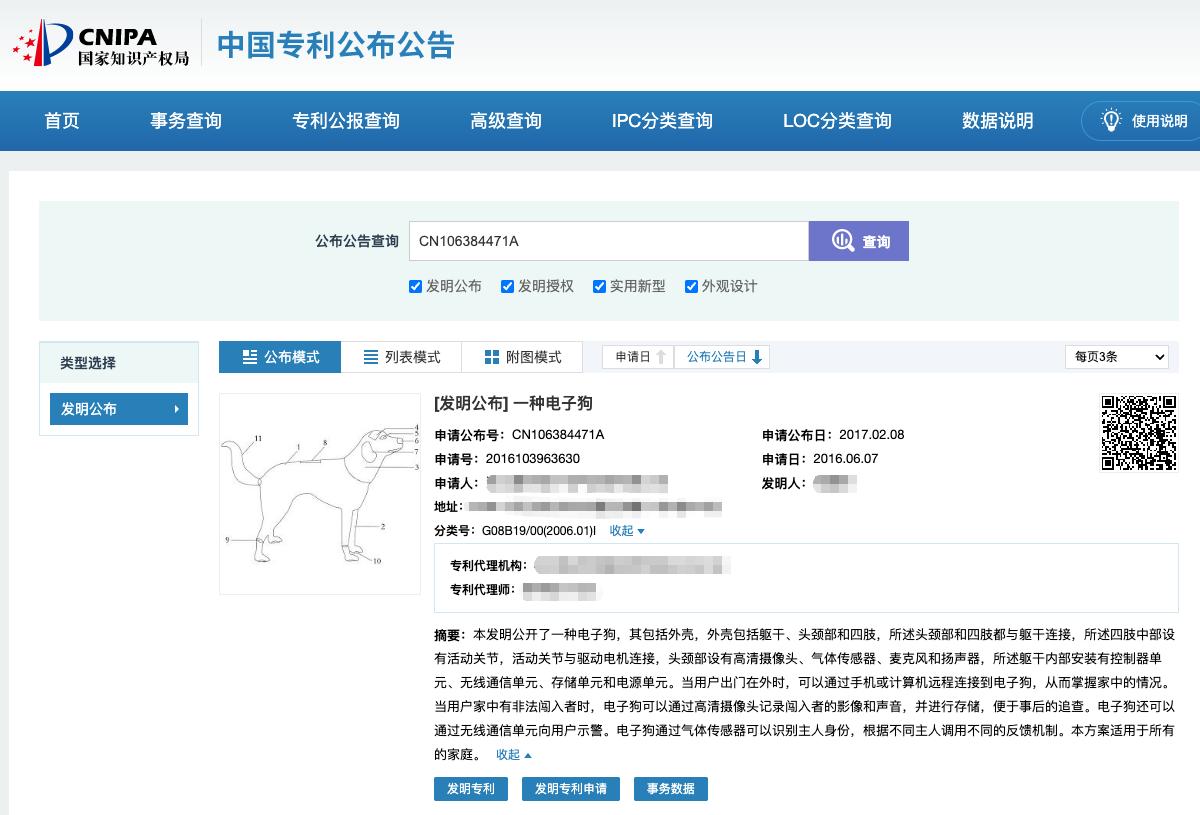Switch to list mode view
1200x815 pixels.
point(401,357)
